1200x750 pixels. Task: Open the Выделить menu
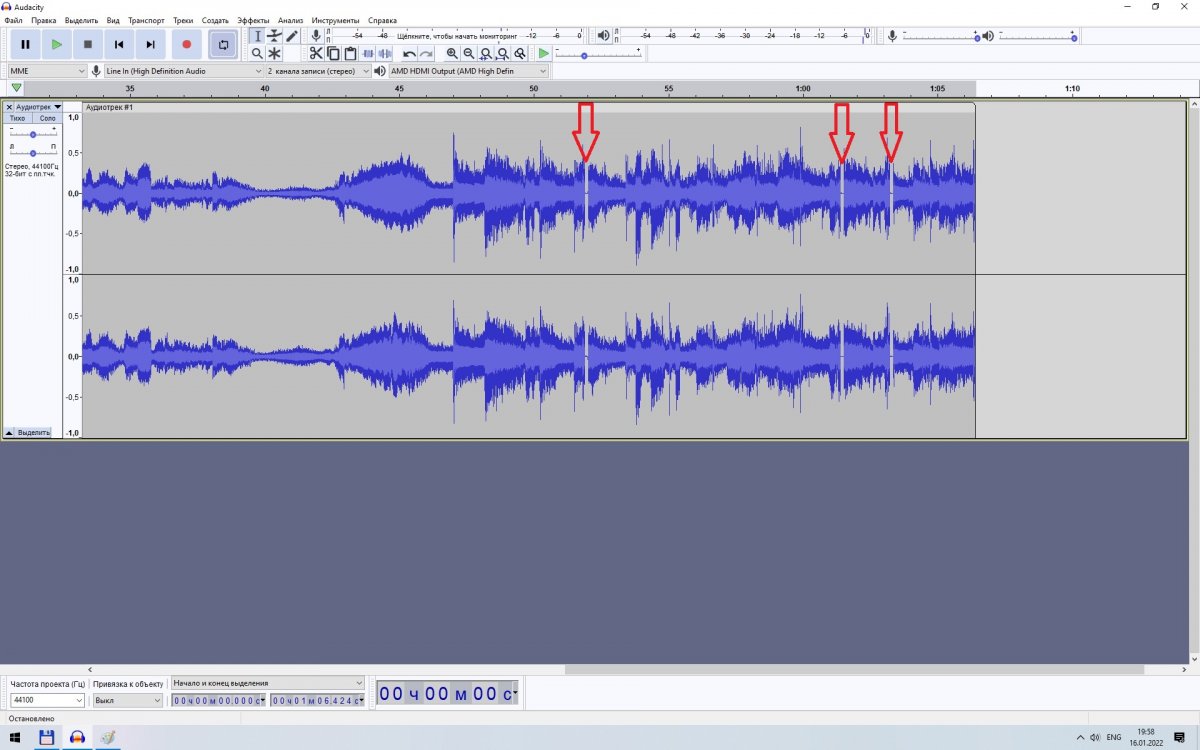(x=81, y=20)
